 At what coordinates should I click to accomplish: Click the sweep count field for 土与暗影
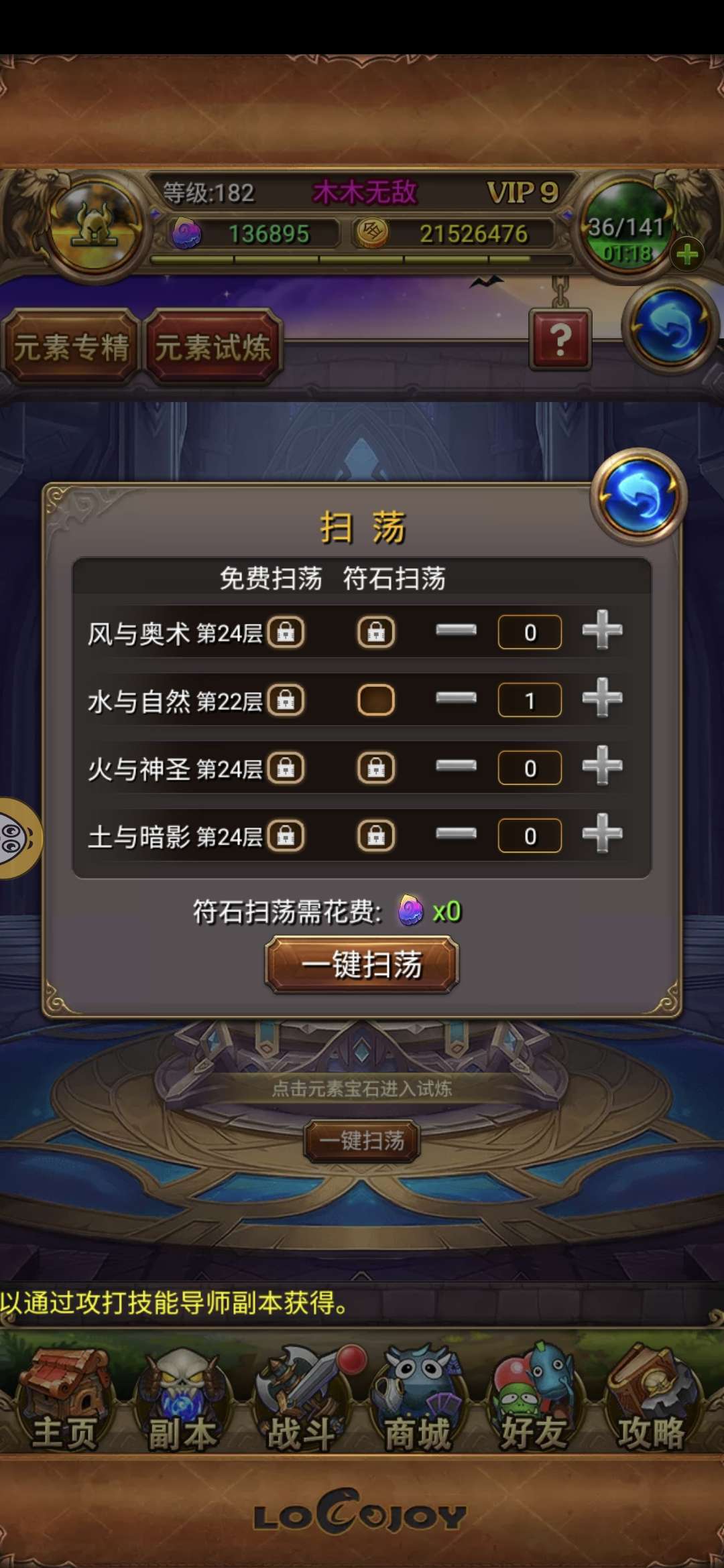(x=530, y=836)
